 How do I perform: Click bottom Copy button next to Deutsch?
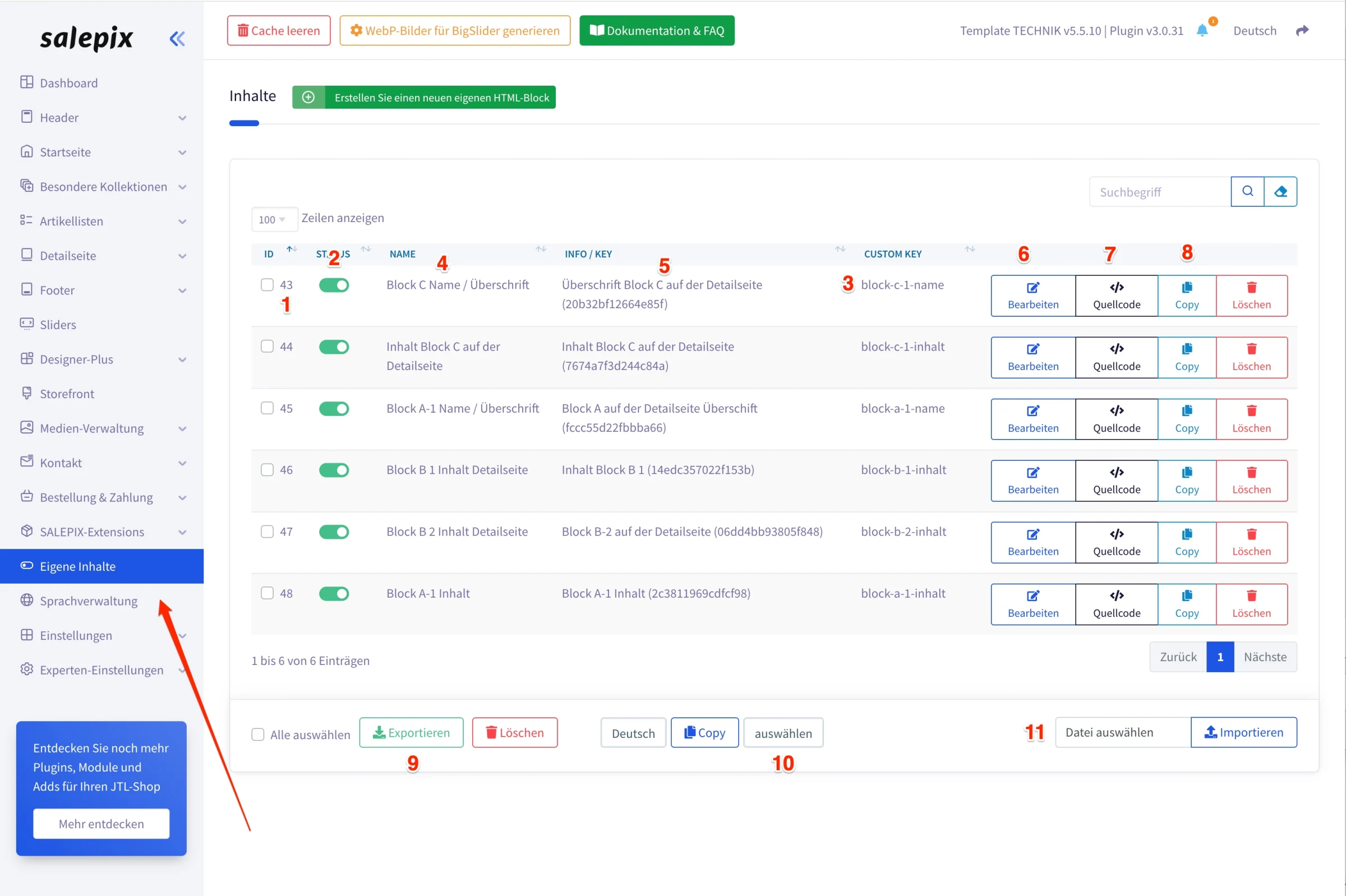coord(705,733)
